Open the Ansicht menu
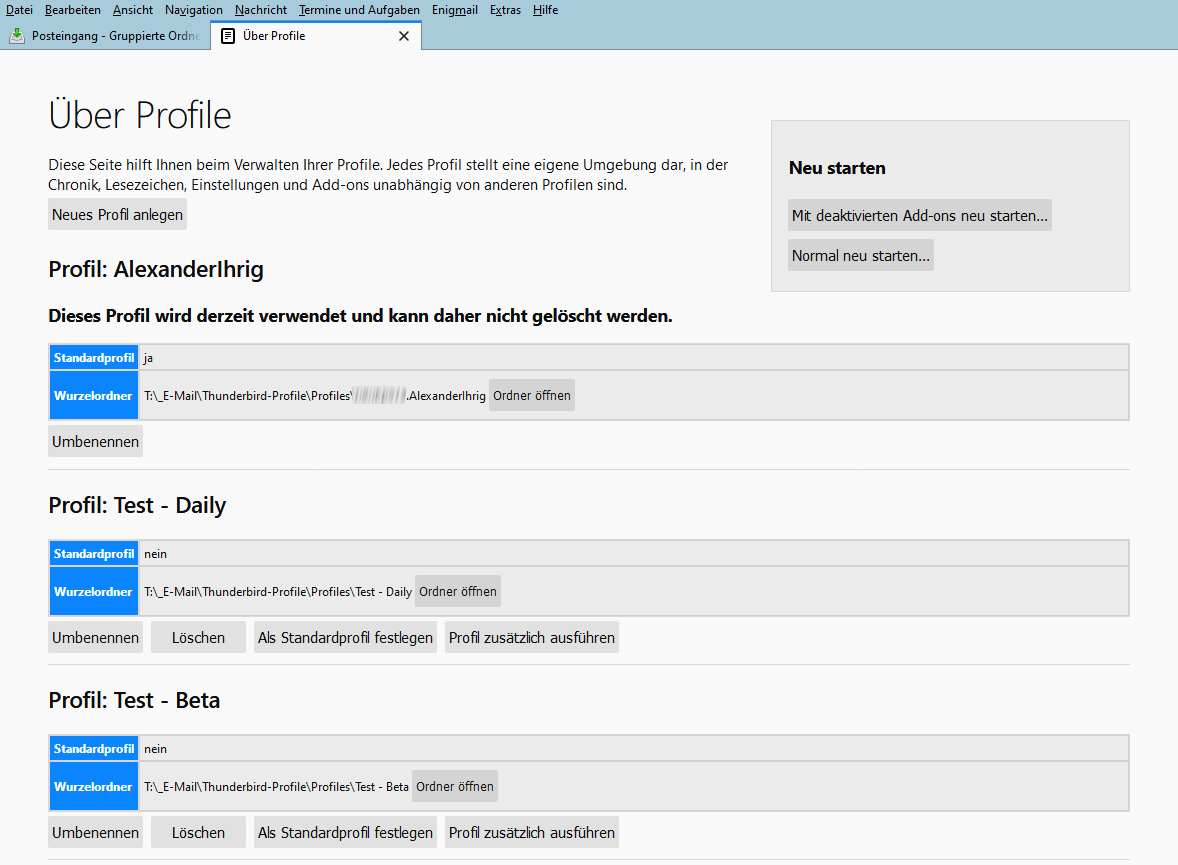The width and height of the screenshot is (1178, 865). (x=133, y=10)
